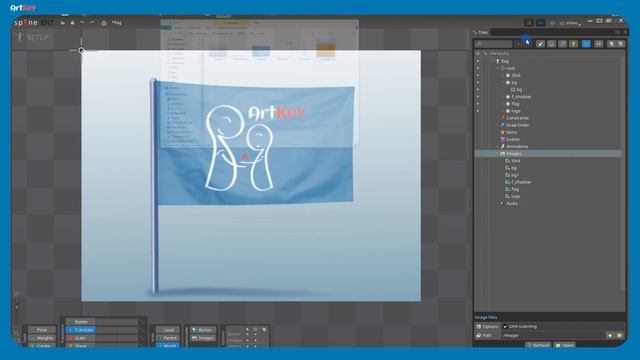Toggle Limit scanning checkbox
The image size is (640, 360).
pos(505,326)
